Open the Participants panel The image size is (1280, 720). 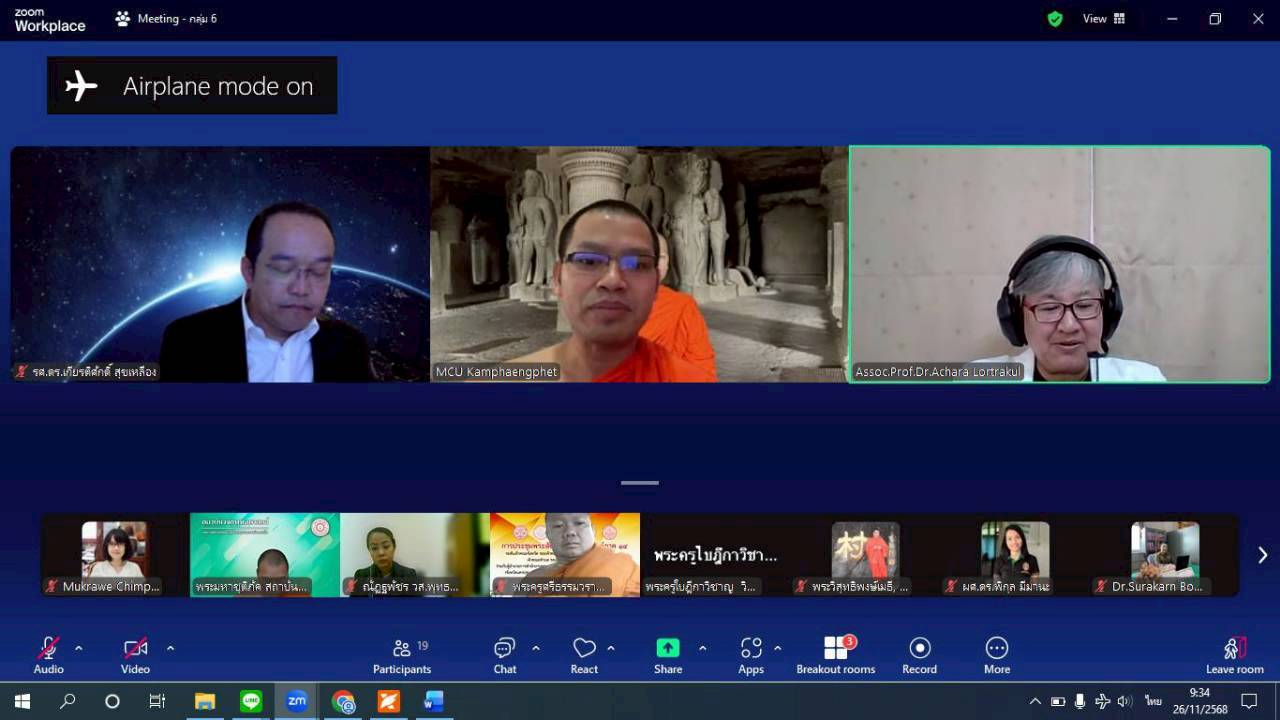402,655
